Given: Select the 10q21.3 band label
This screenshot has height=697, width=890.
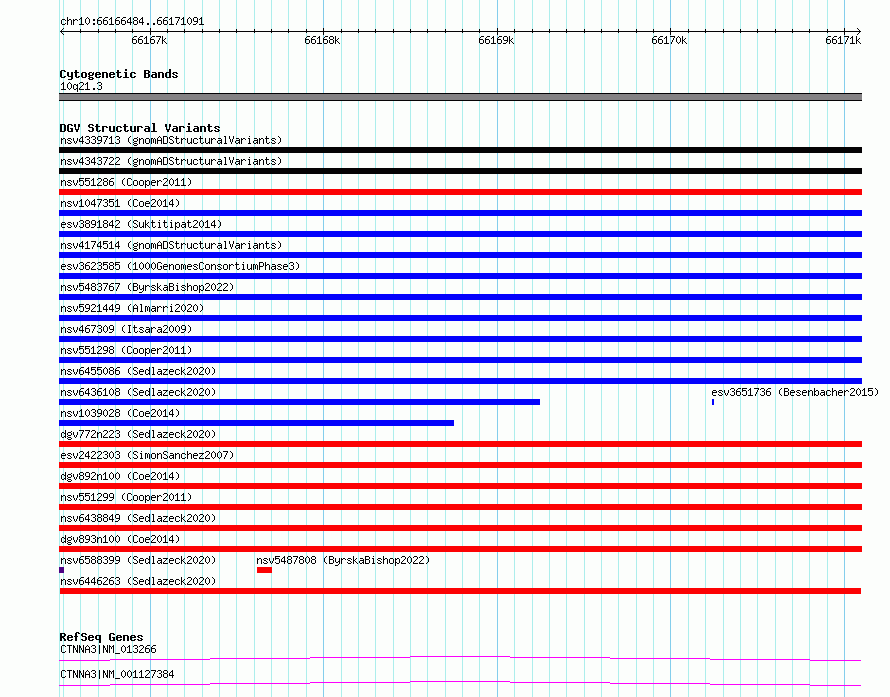Looking at the screenshot, I should pyautogui.click(x=81, y=86).
